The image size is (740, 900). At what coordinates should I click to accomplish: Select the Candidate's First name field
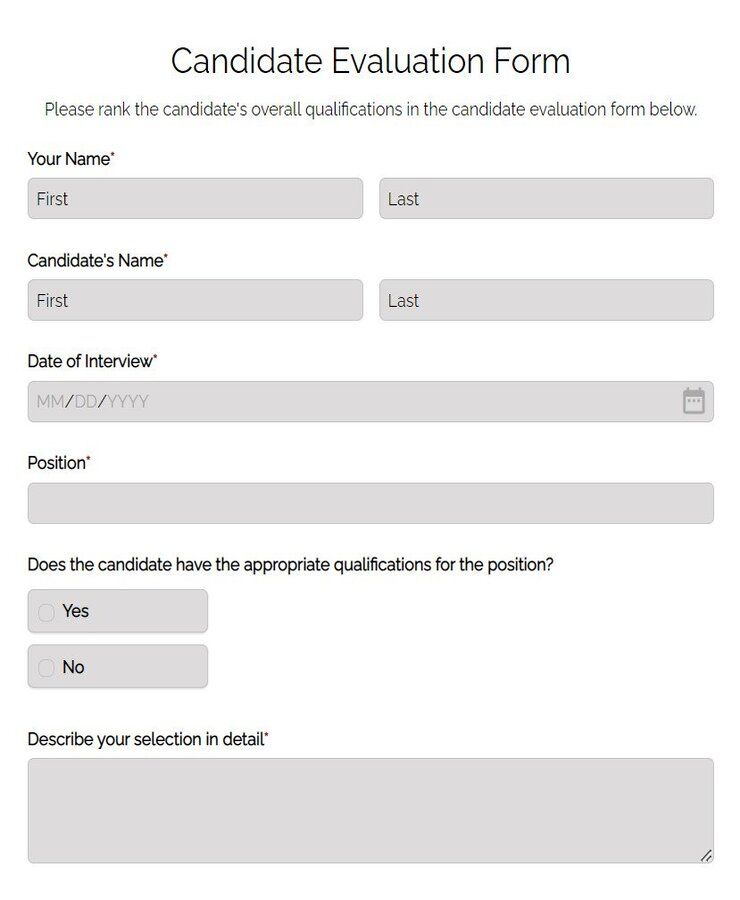(x=194, y=300)
